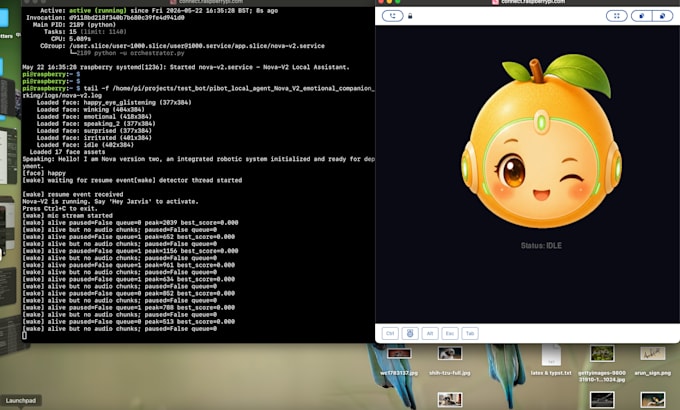Click the 'Invocation: d9118bd218f340b7' line
The width and height of the screenshot is (680, 410).
(x=105, y=18)
